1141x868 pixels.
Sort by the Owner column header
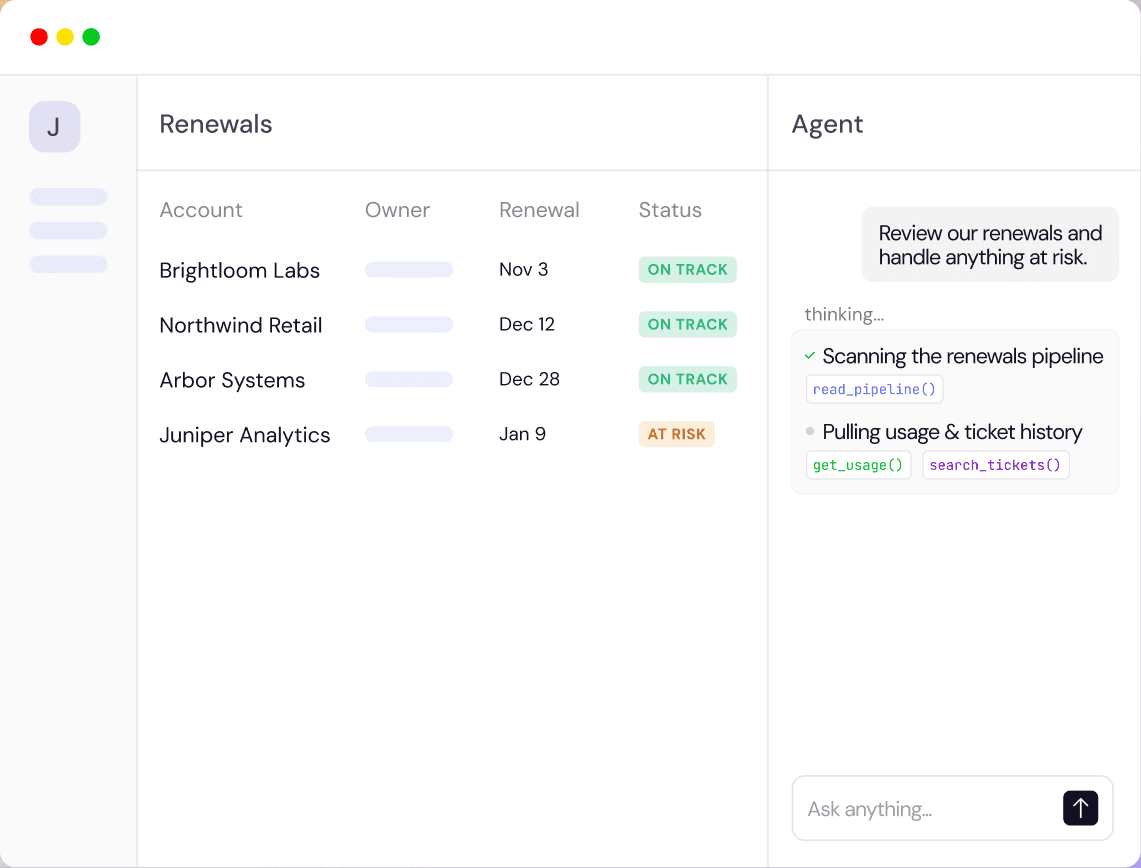(x=397, y=210)
